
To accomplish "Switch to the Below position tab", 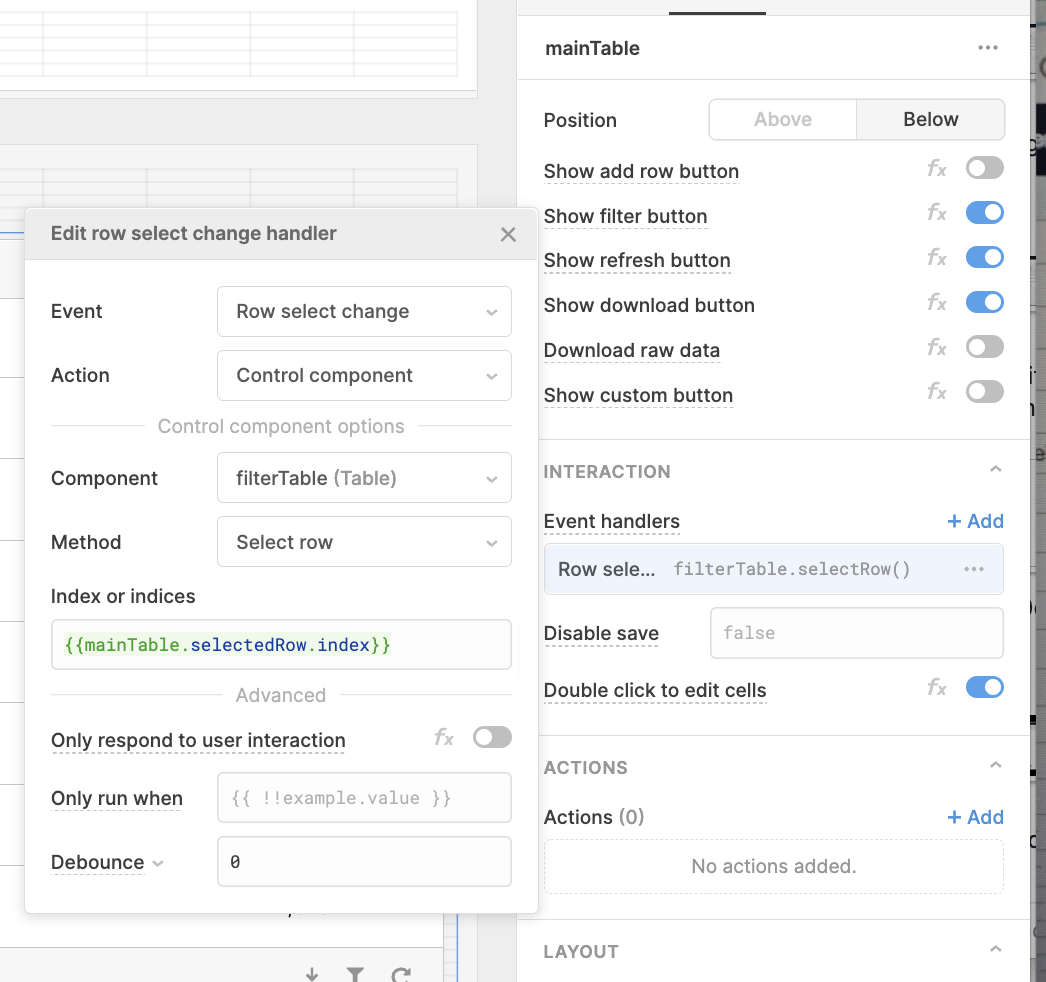I will coord(930,119).
